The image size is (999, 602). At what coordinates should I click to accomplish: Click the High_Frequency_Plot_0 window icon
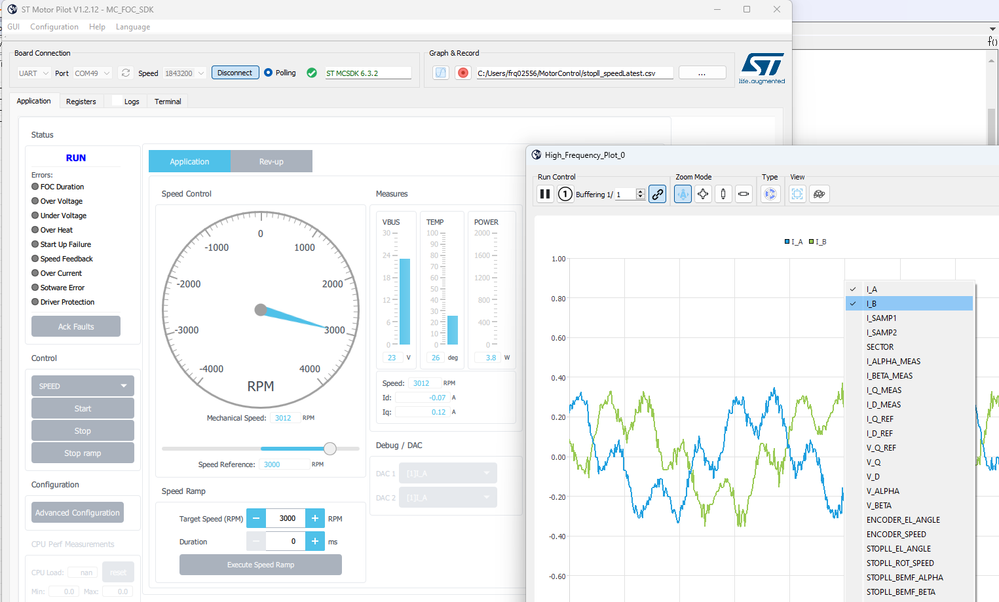(536, 155)
